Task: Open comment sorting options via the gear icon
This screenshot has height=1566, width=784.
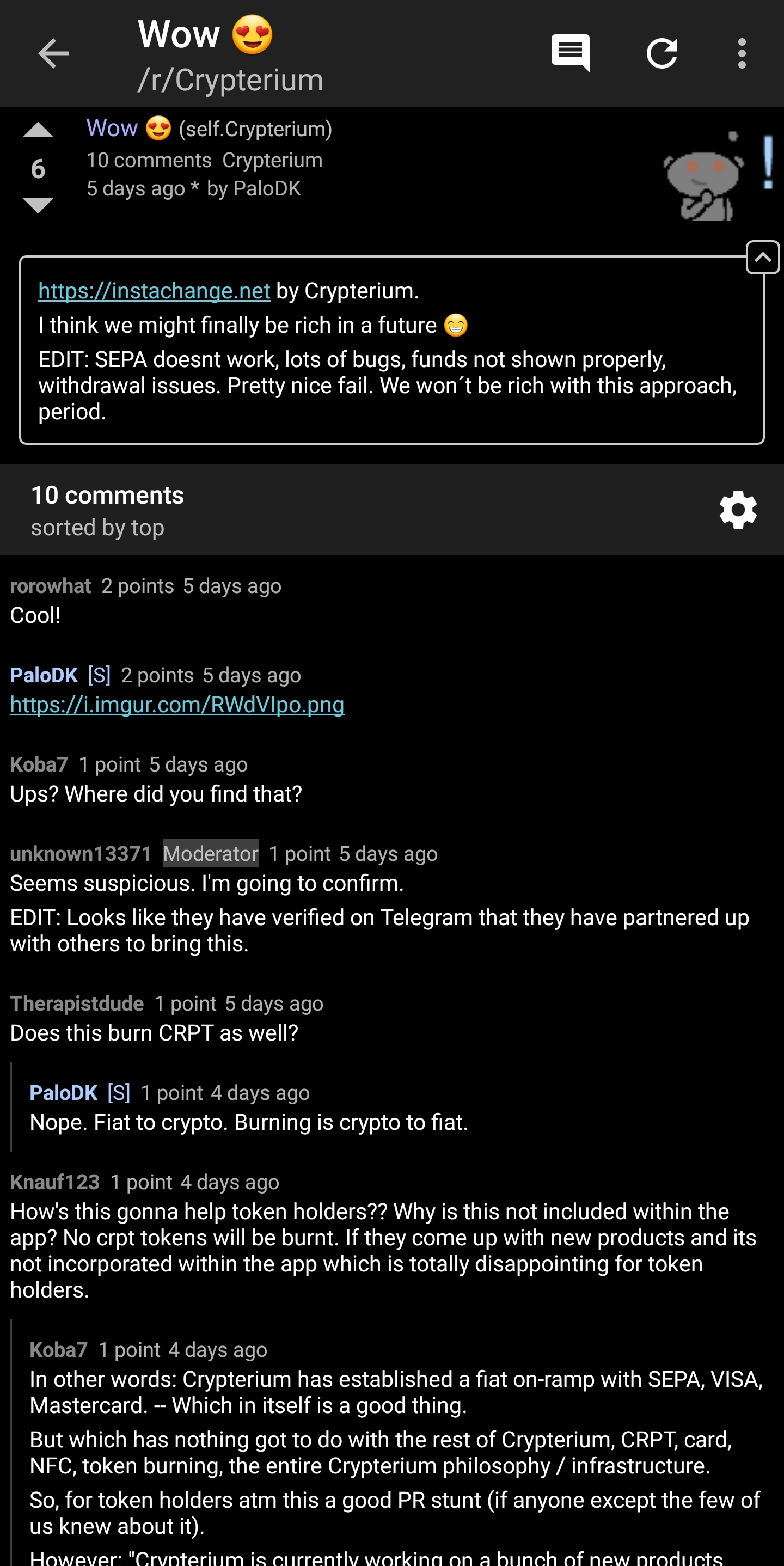Action: pyautogui.click(x=738, y=510)
